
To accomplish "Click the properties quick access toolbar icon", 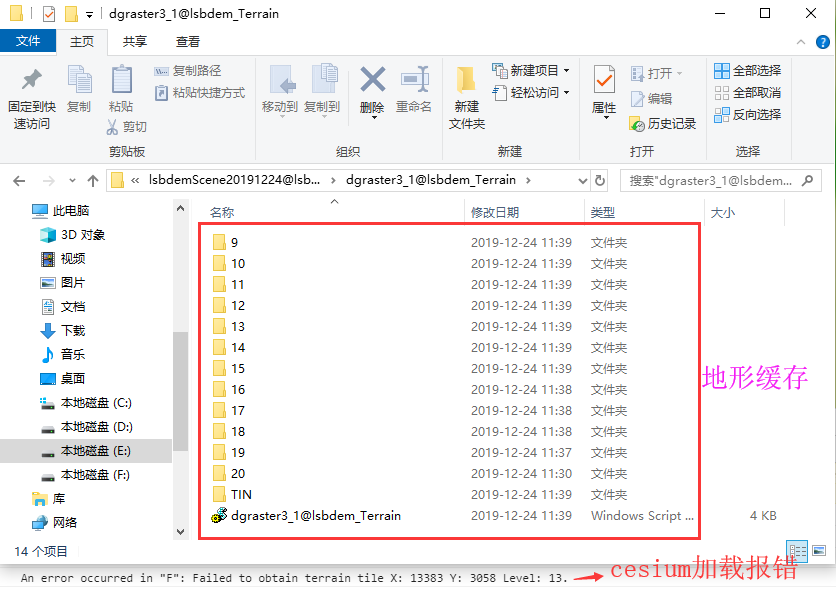I will point(49,13).
